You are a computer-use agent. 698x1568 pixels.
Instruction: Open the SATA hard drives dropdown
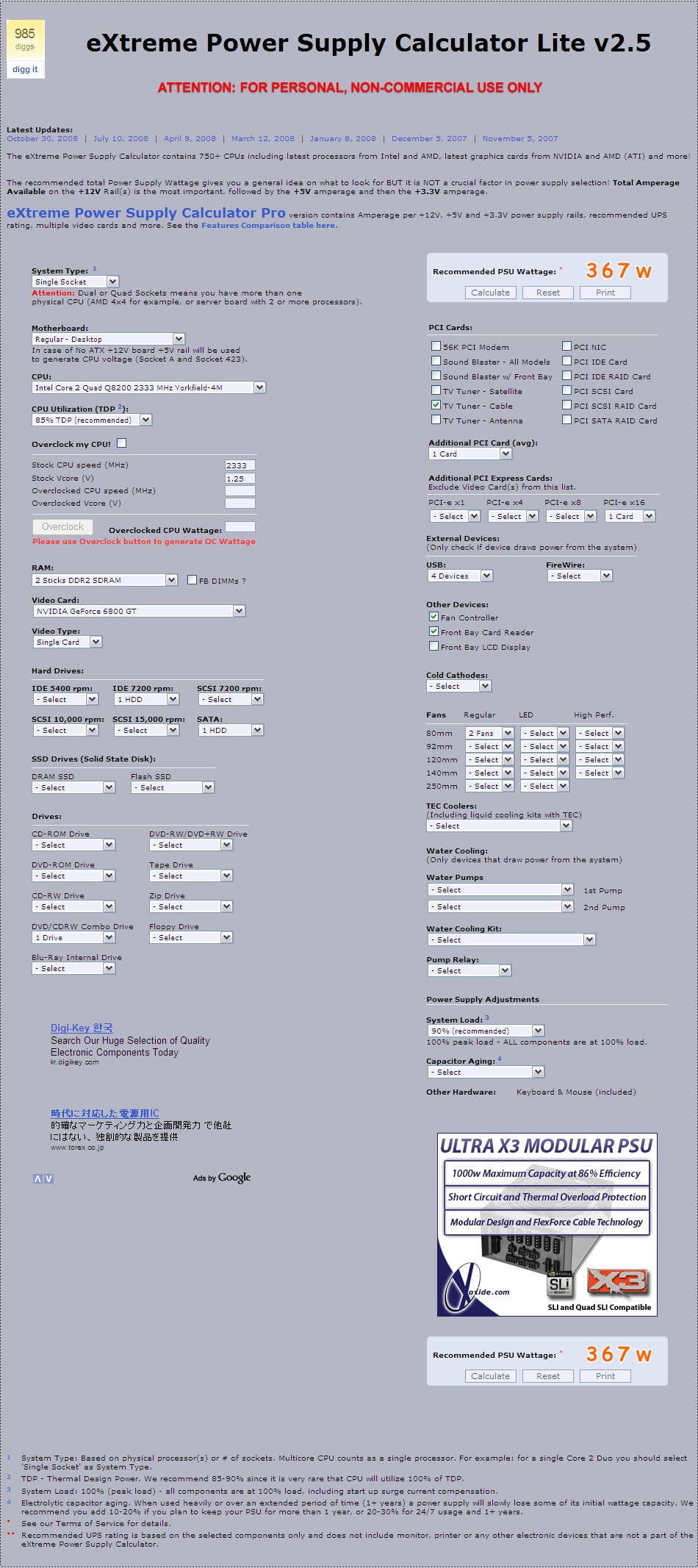pos(231,730)
